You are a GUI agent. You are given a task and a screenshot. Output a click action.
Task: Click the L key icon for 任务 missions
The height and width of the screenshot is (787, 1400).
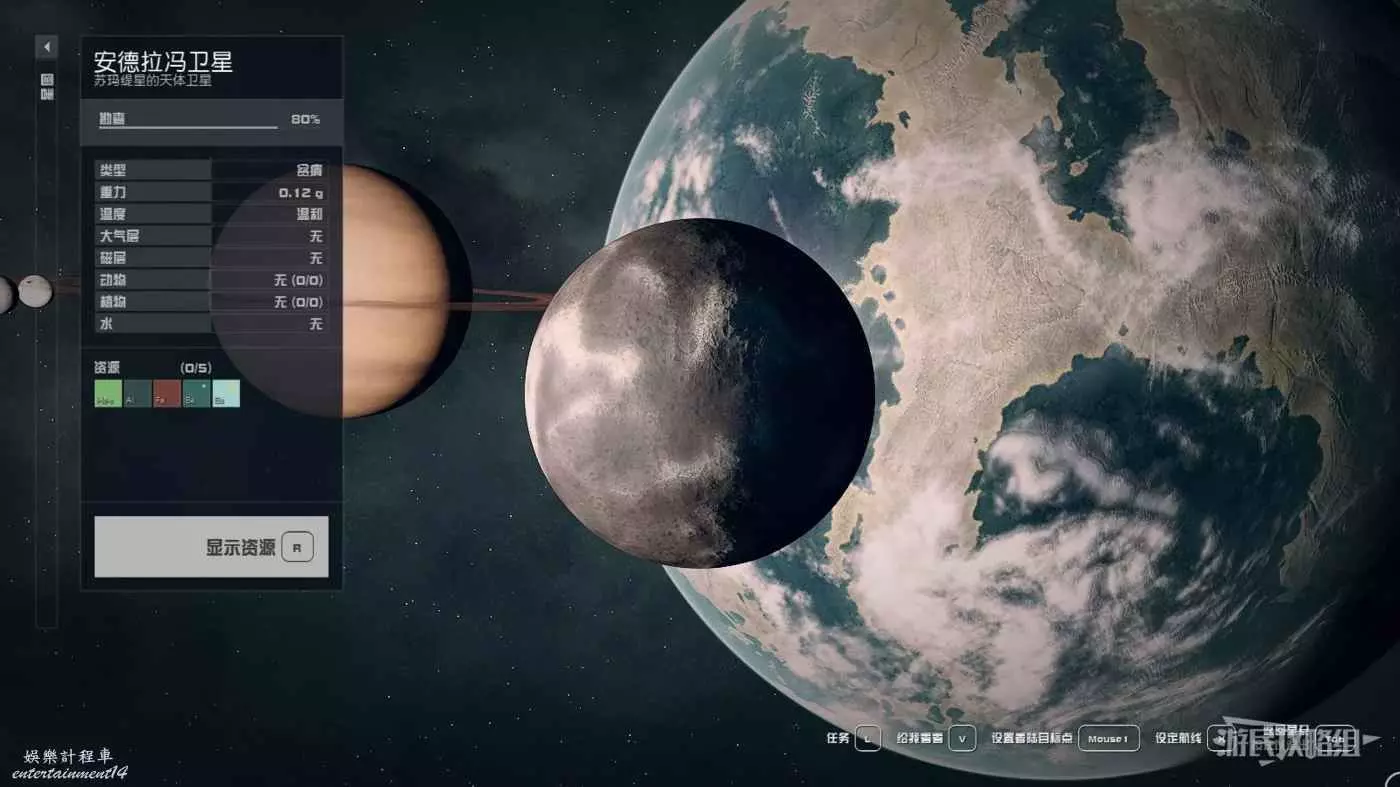(868, 739)
